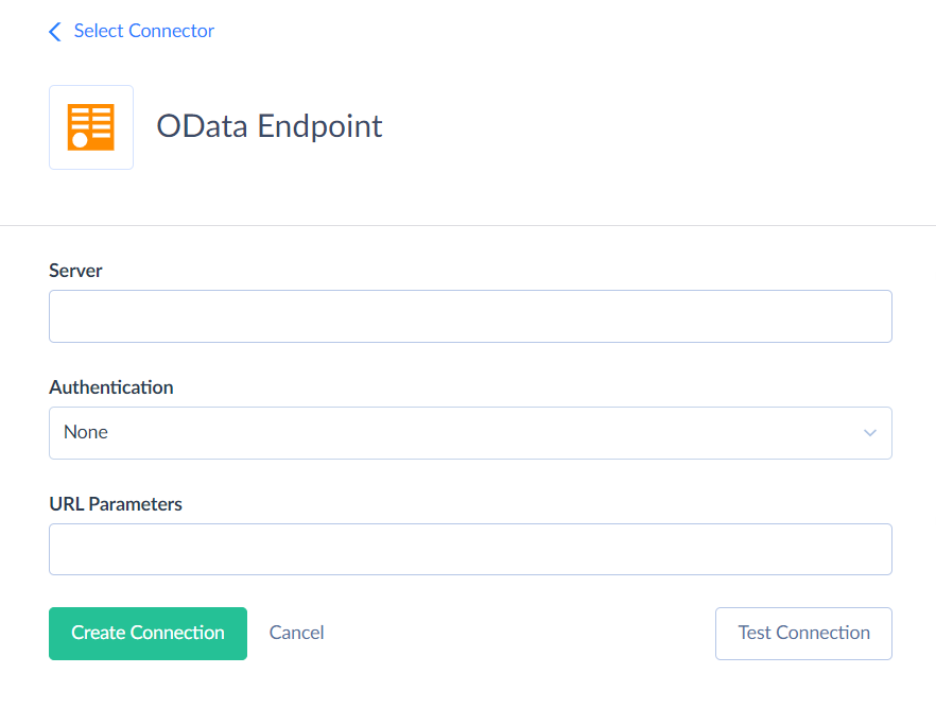The width and height of the screenshot is (936, 708).
Task: Click the green Create Connection action
Action: tap(147, 633)
